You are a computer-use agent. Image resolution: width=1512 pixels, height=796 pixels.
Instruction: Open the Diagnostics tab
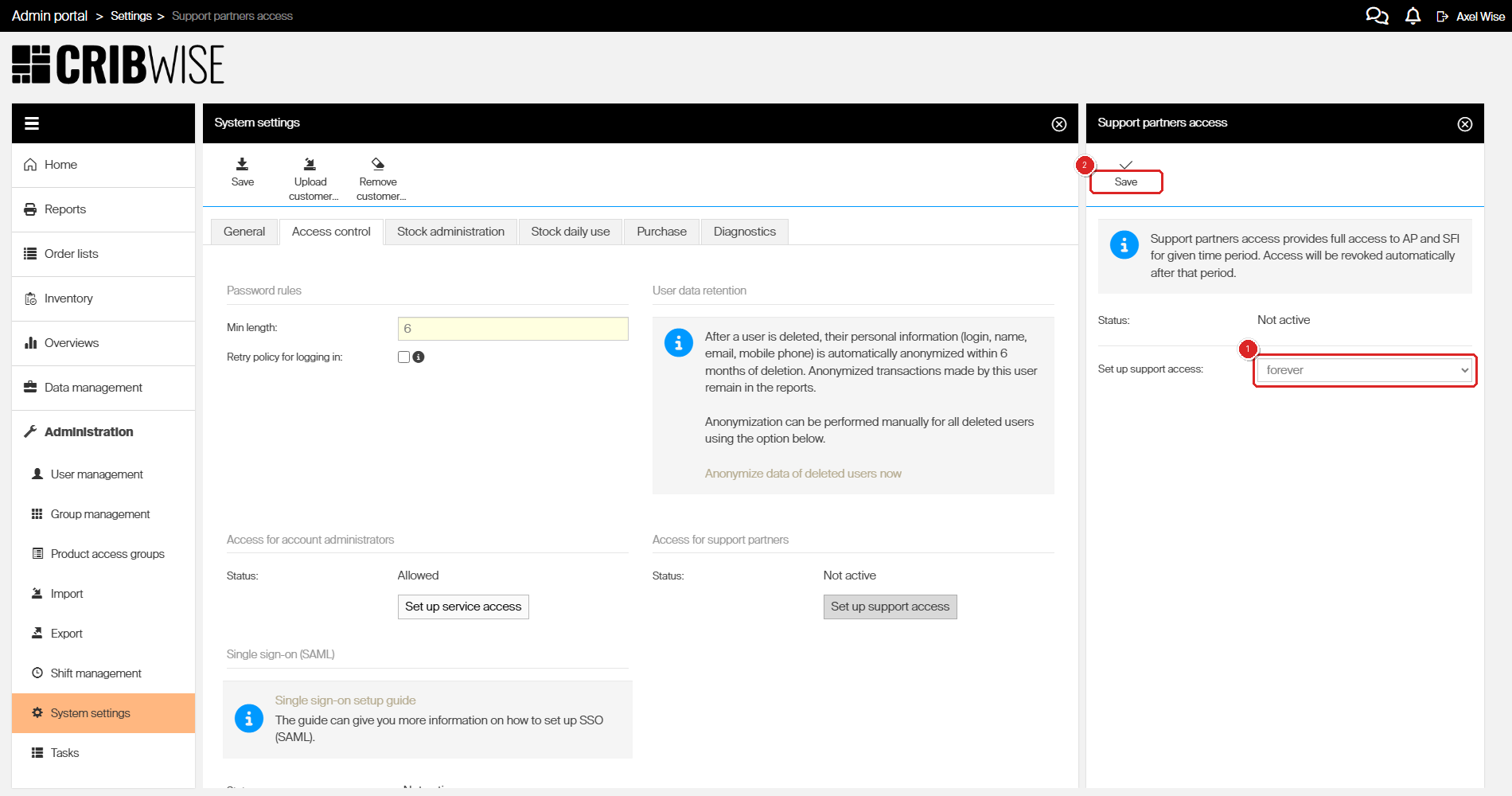point(744,232)
